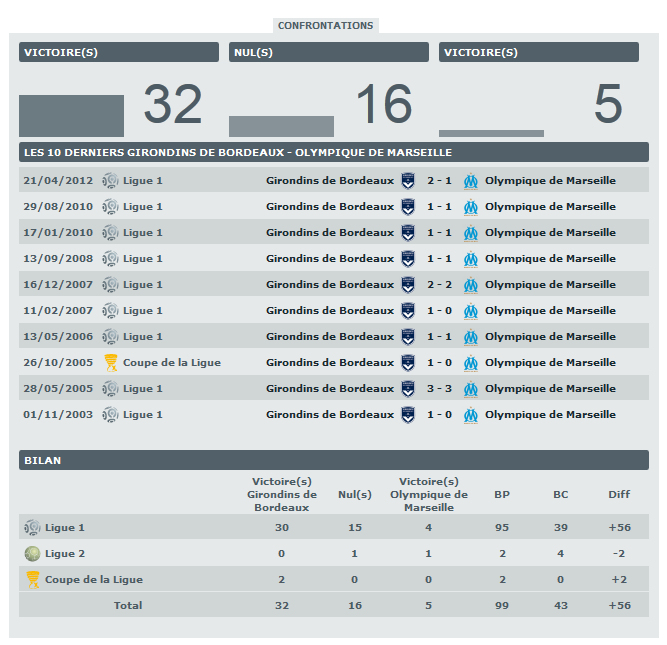Open Olympique de Marseille link in 16/12/2007 row
Screen dimensions: 667x645
coord(550,285)
